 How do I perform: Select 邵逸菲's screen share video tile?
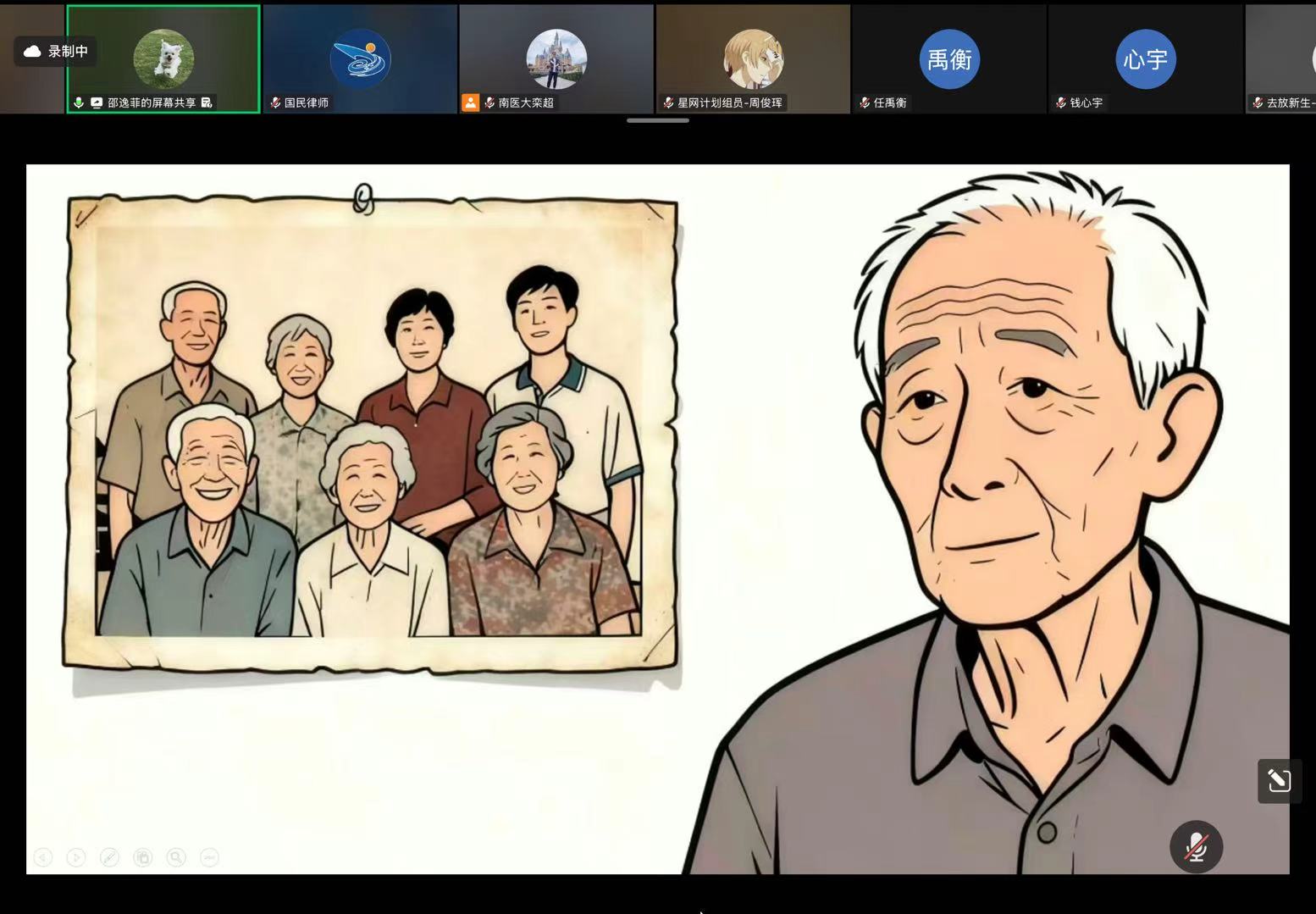pos(163,59)
